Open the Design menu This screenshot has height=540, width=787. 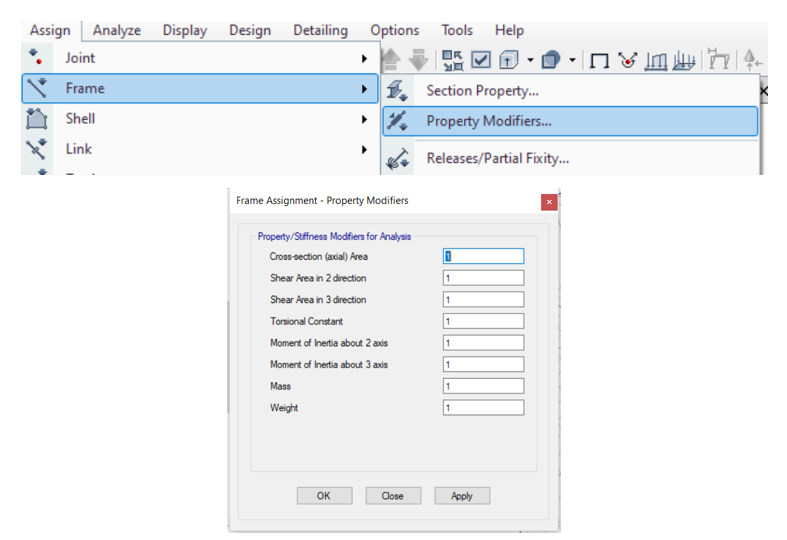pos(250,30)
